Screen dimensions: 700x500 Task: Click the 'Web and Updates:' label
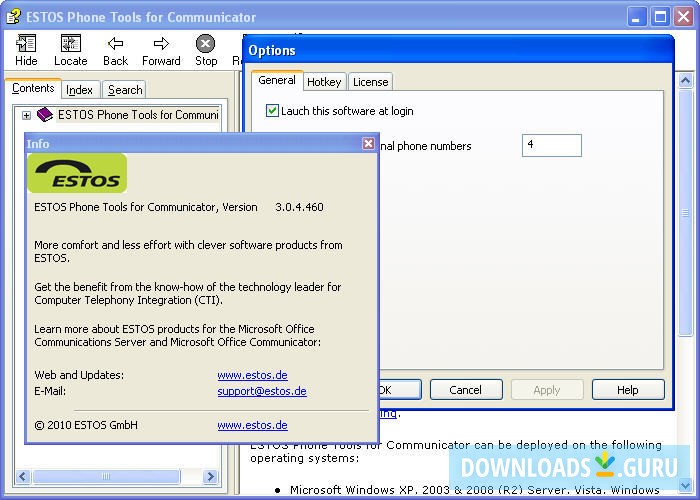(79, 375)
